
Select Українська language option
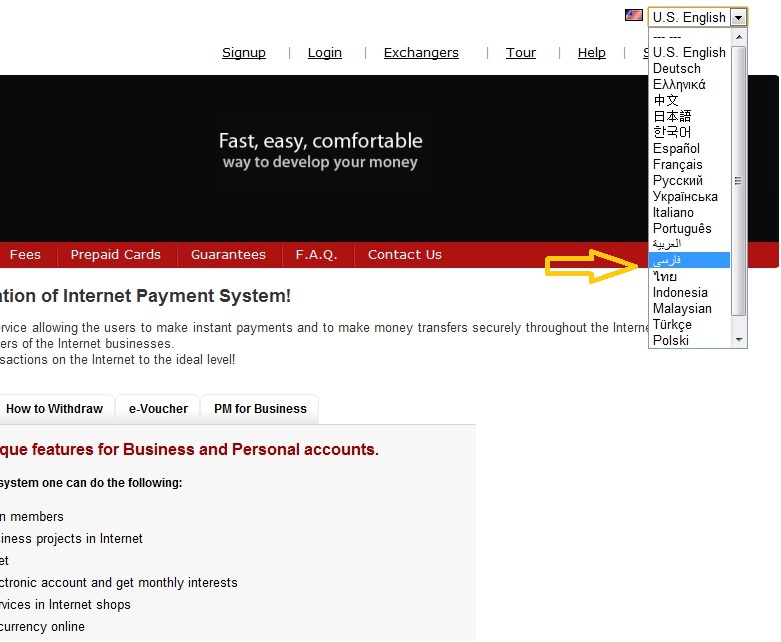[x=689, y=196]
